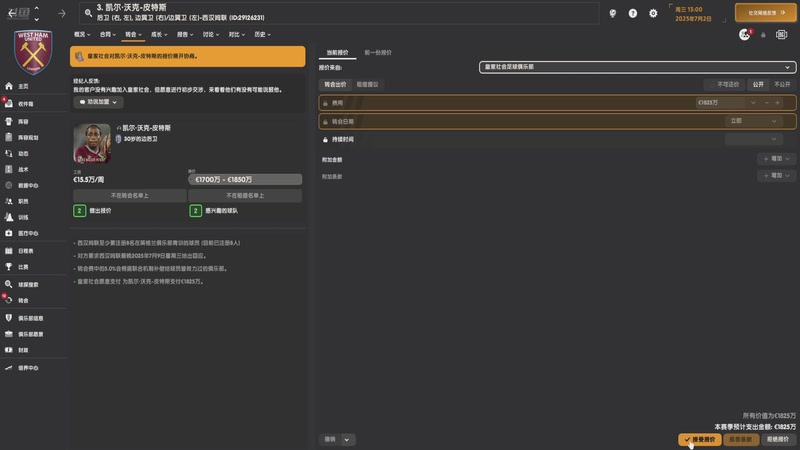Open the 转会 transfer menu tab
The height and width of the screenshot is (450, 800).
click(133, 35)
